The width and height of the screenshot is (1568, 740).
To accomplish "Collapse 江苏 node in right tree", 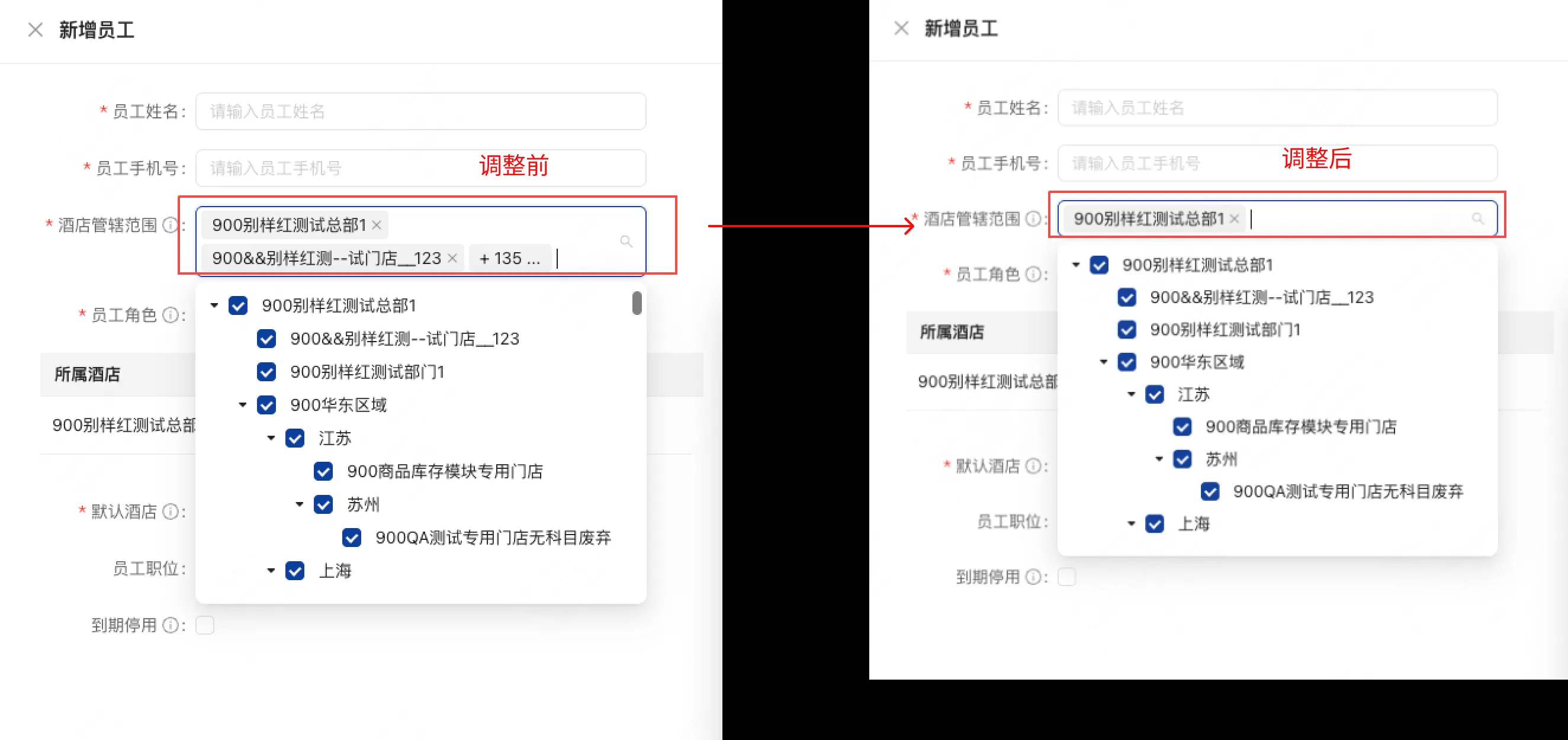I will (x=1131, y=394).
